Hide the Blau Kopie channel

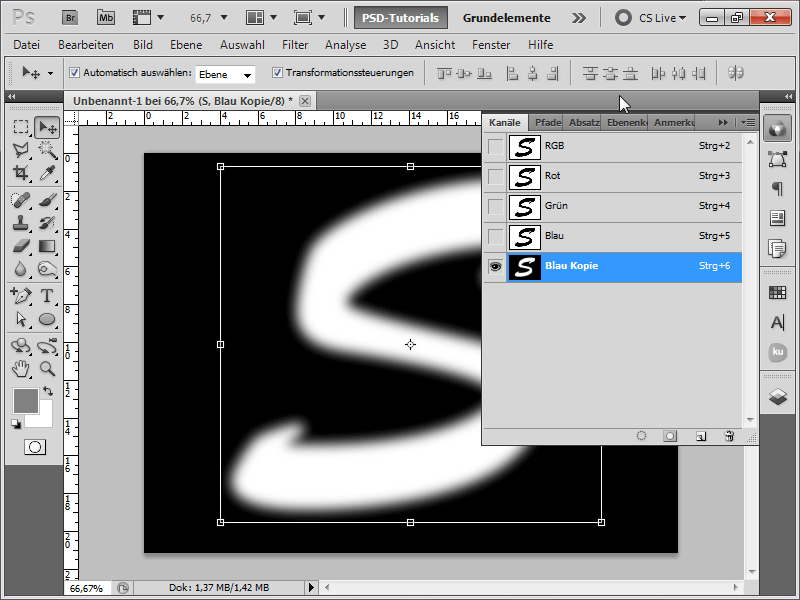pos(495,267)
